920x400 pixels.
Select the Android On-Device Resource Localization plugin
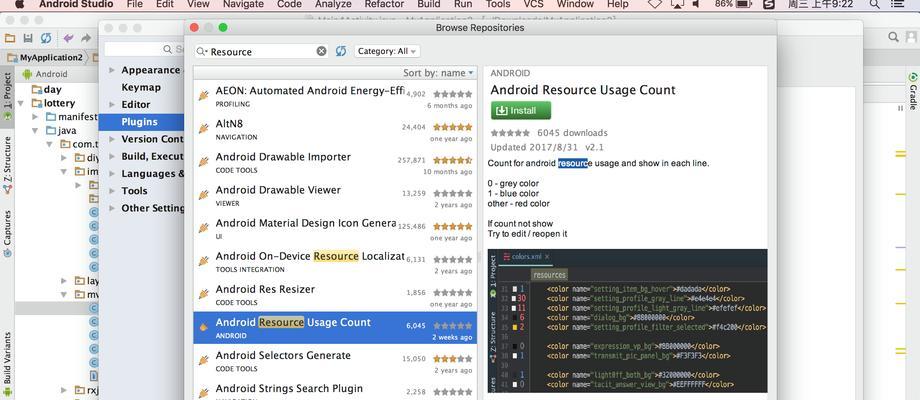pyautogui.click(x=335, y=262)
